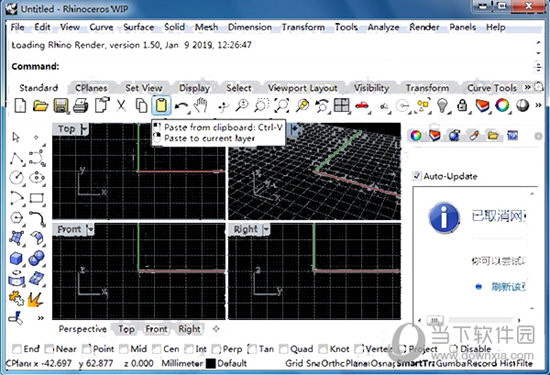Enable the End osnap checkbox
The height and width of the screenshot is (375, 550).
click(x=16, y=349)
